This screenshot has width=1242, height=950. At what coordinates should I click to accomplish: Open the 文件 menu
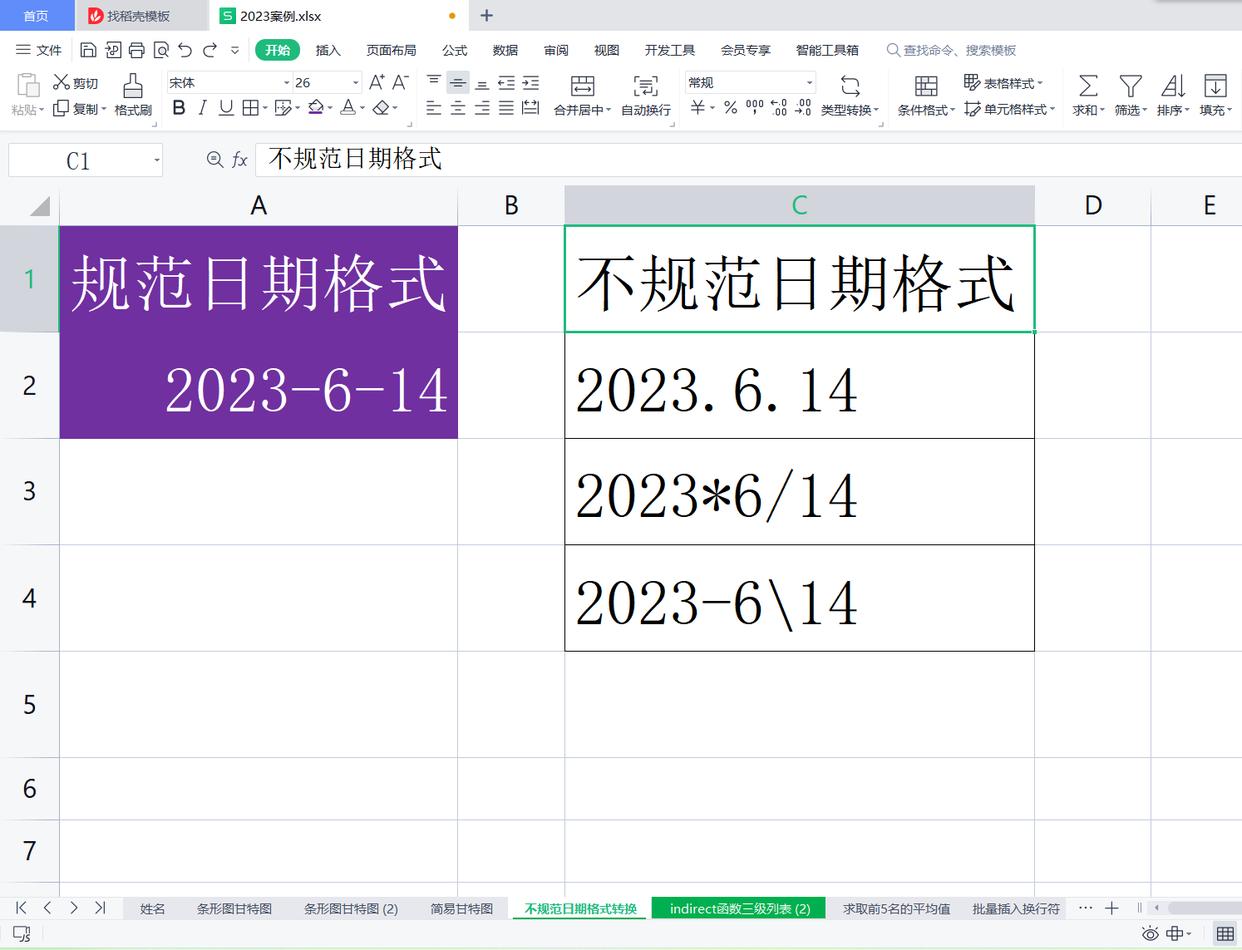tap(39, 50)
